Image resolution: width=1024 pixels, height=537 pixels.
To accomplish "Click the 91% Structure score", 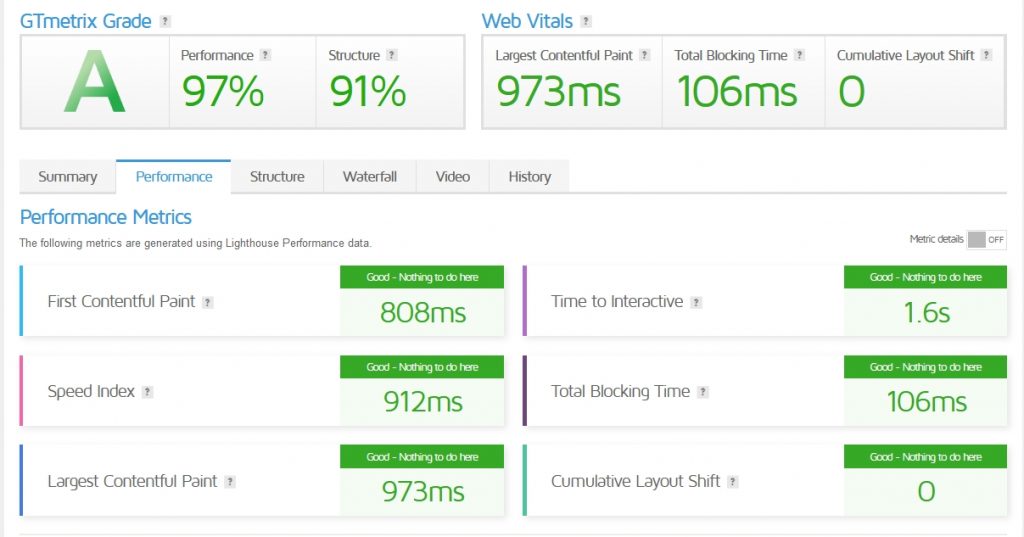I will 368,91.
